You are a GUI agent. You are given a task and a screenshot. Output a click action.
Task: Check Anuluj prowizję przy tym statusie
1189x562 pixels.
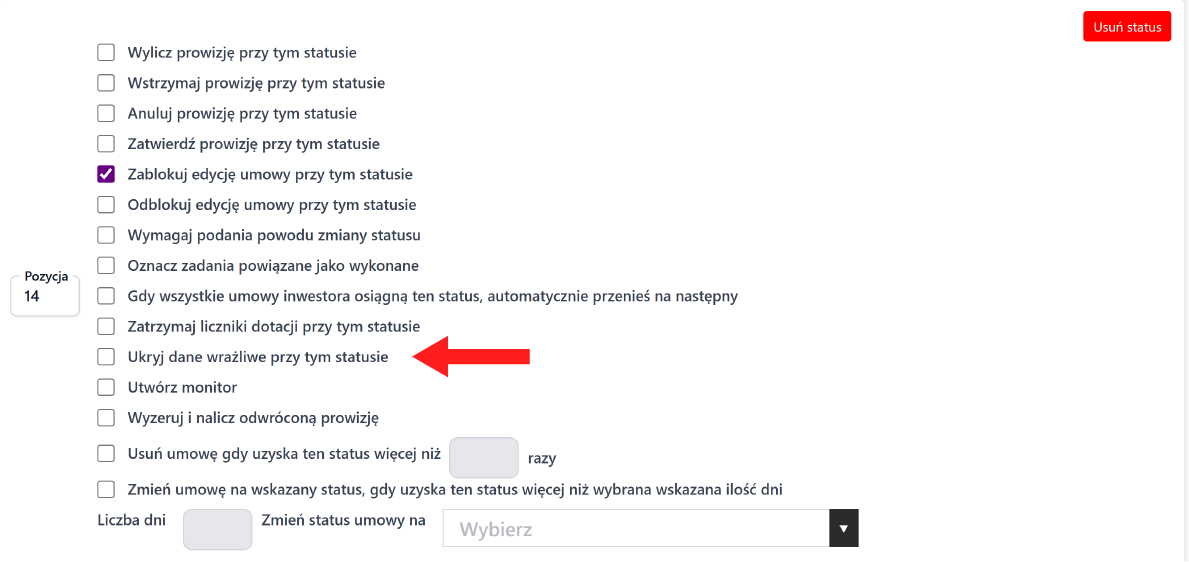(106, 113)
